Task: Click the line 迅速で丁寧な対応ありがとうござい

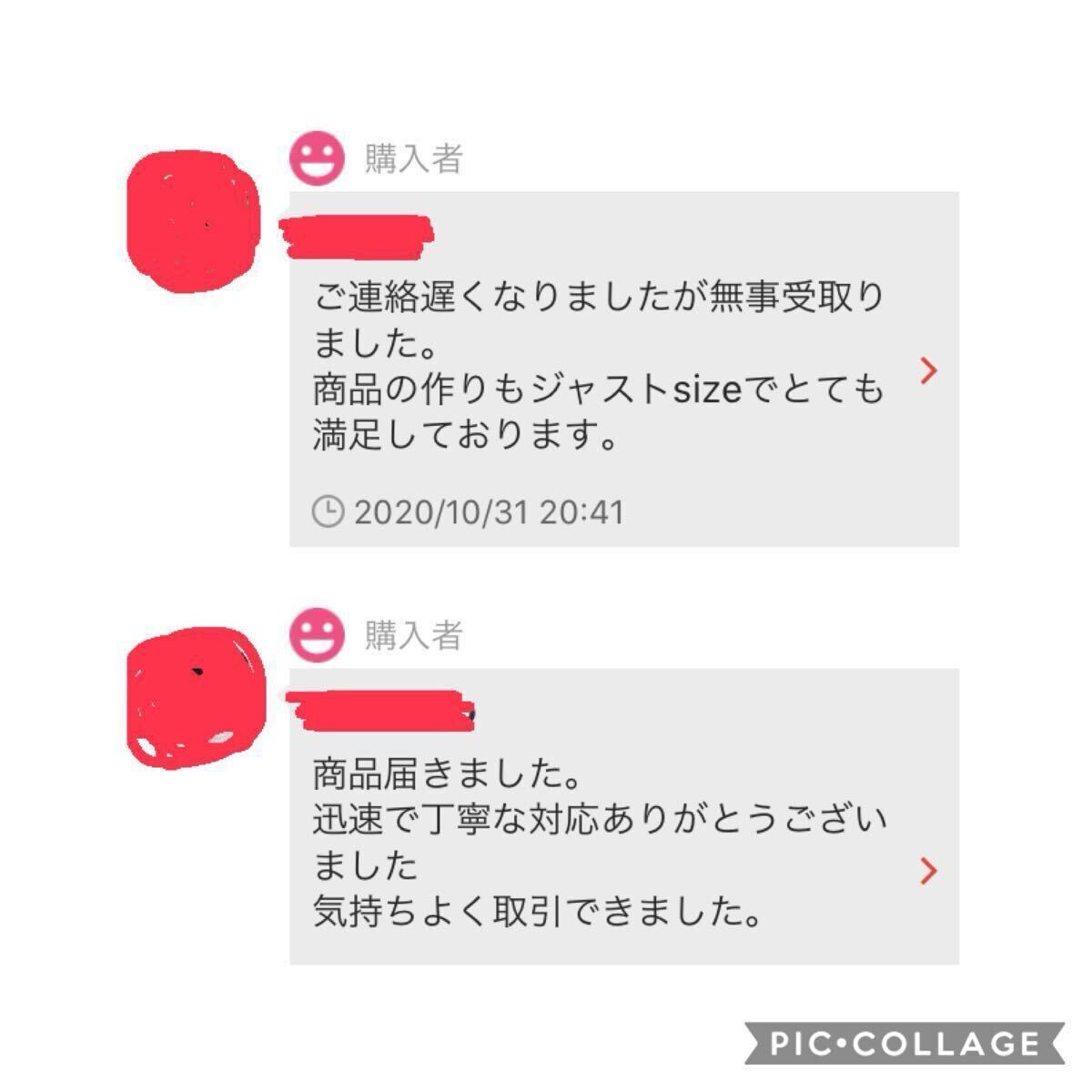Action: click(600, 820)
